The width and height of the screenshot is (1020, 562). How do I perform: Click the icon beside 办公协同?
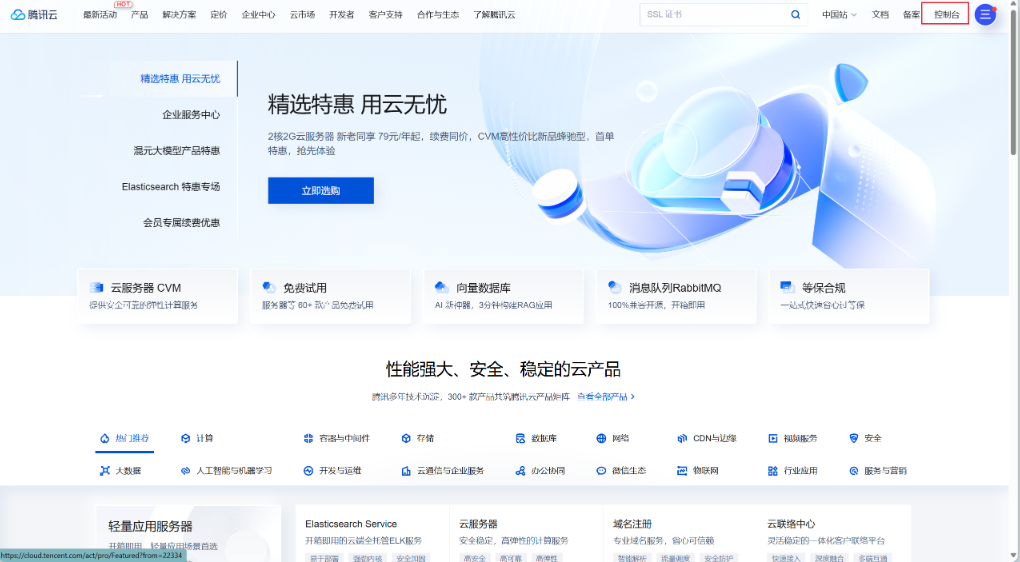coord(520,470)
